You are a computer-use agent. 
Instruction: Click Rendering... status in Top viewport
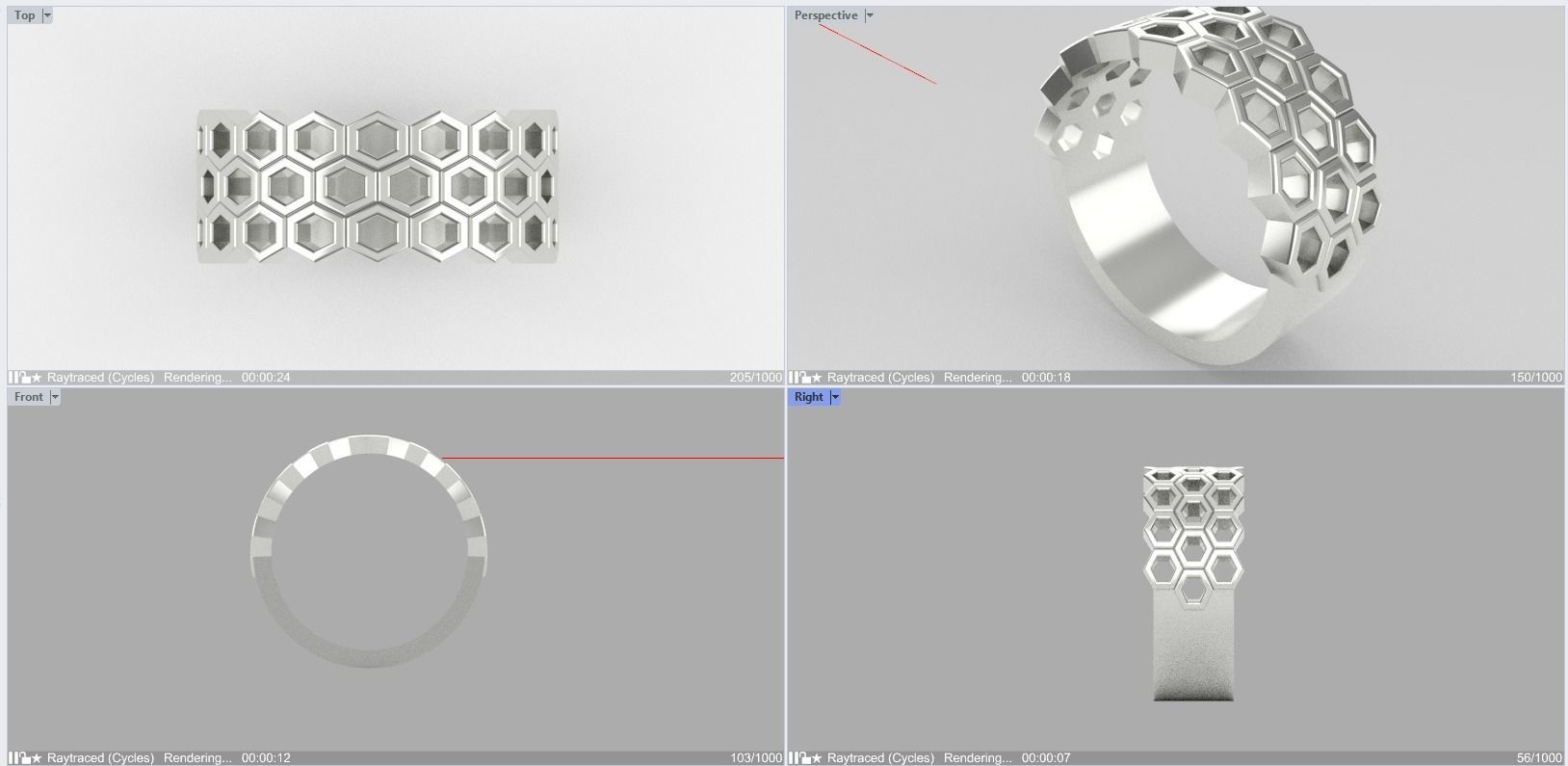[197, 378]
